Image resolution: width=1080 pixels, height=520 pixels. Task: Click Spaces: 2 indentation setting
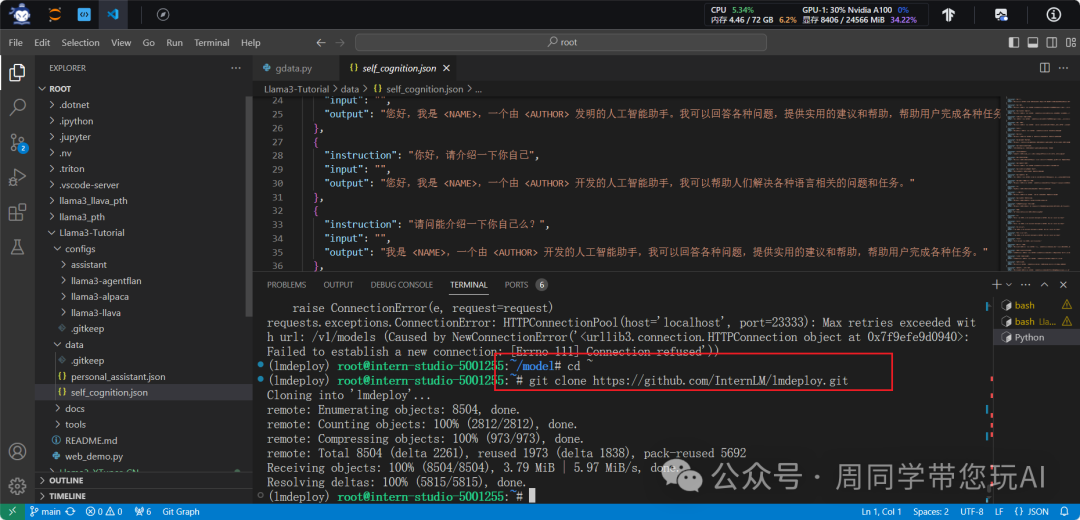931,512
